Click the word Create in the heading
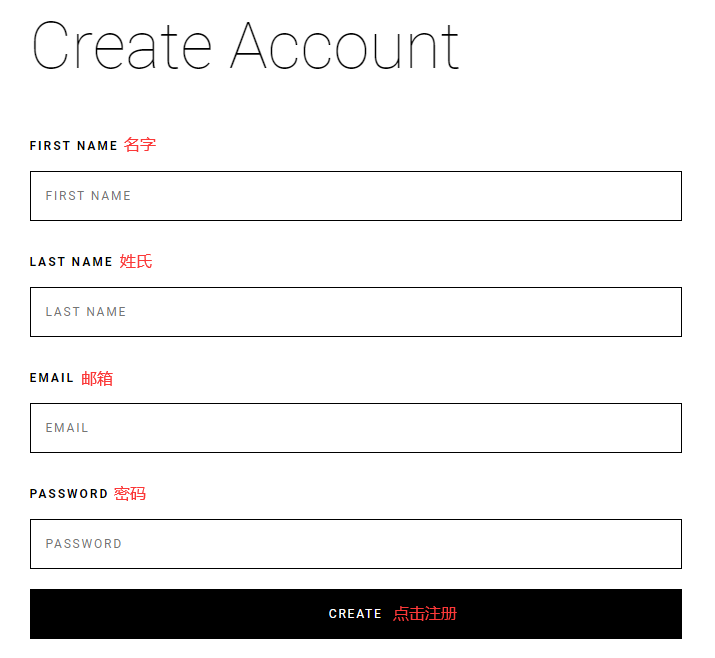 tap(122, 46)
